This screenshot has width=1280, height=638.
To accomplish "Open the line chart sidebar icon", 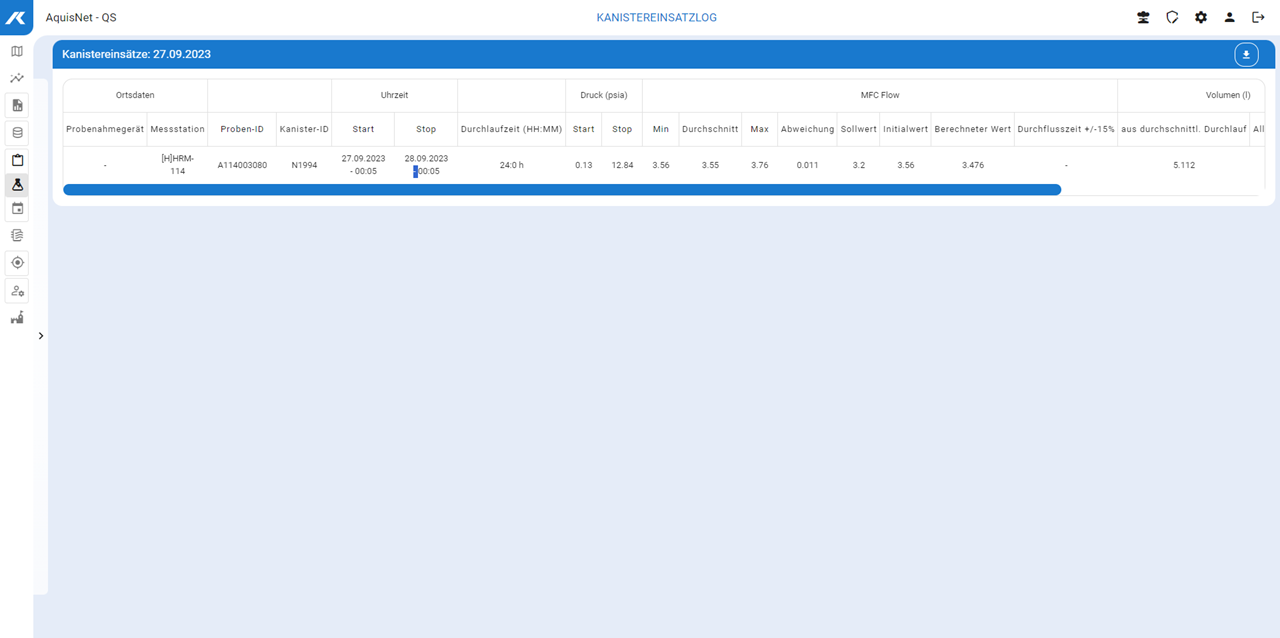I will coord(17,78).
